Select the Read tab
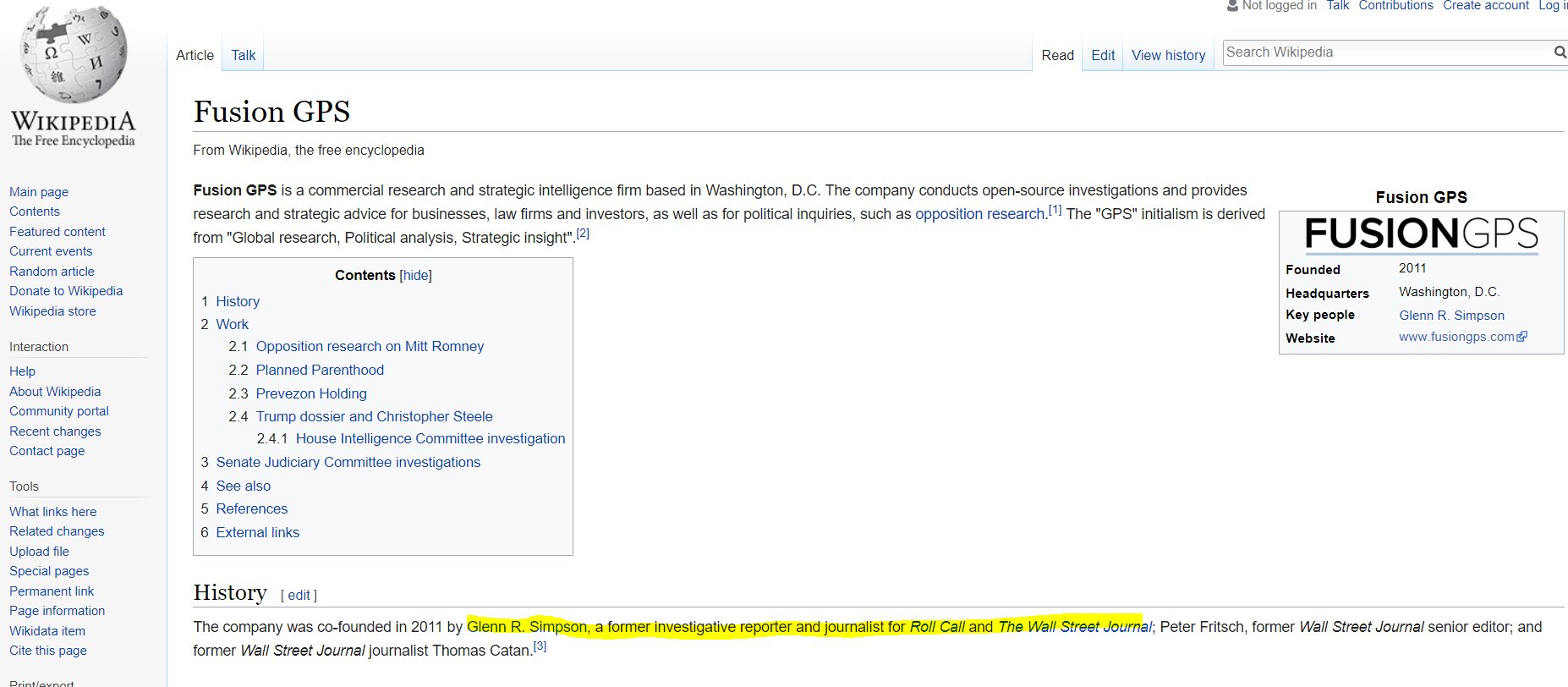1568x687 pixels. point(1057,55)
